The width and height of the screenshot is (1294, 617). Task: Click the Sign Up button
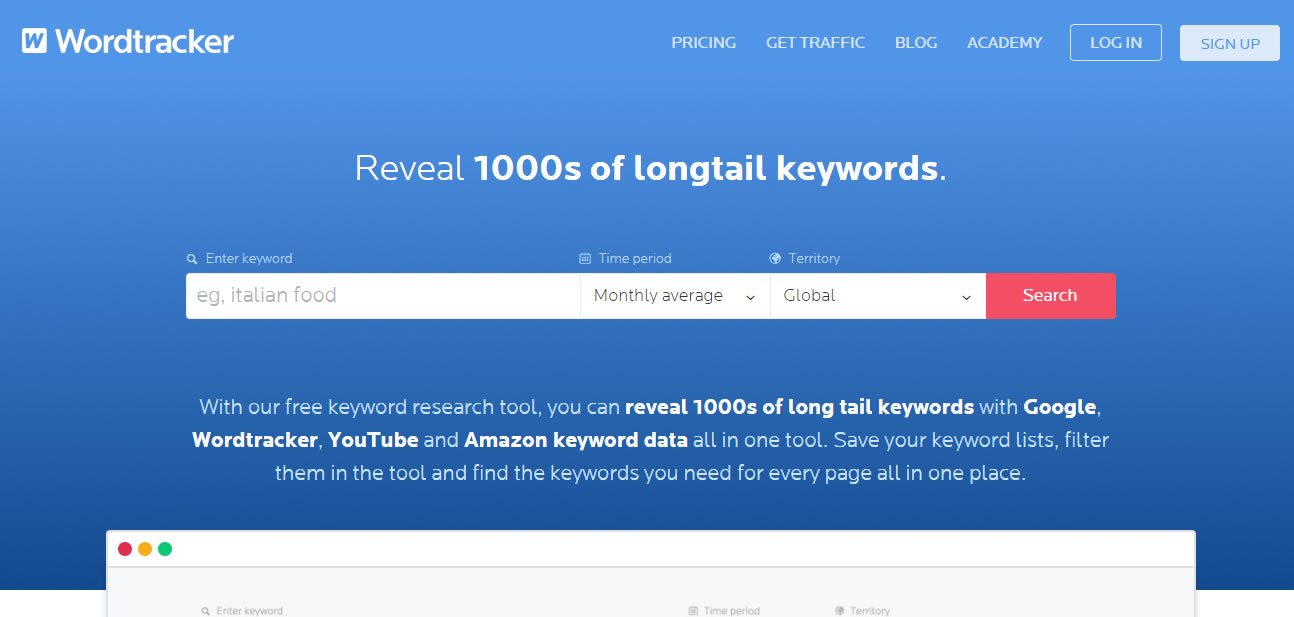(1230, 43)
